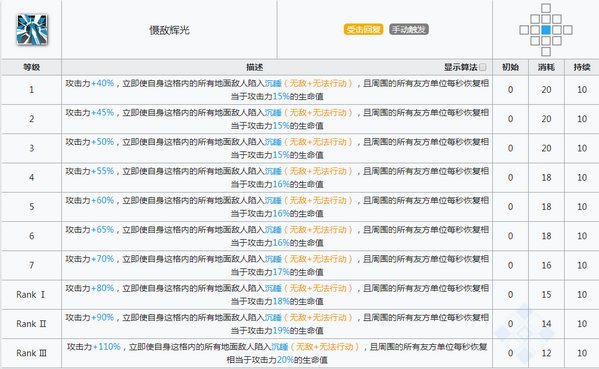
Task: Click the cost 16 in level 7 row
Action: pos(546,265)
